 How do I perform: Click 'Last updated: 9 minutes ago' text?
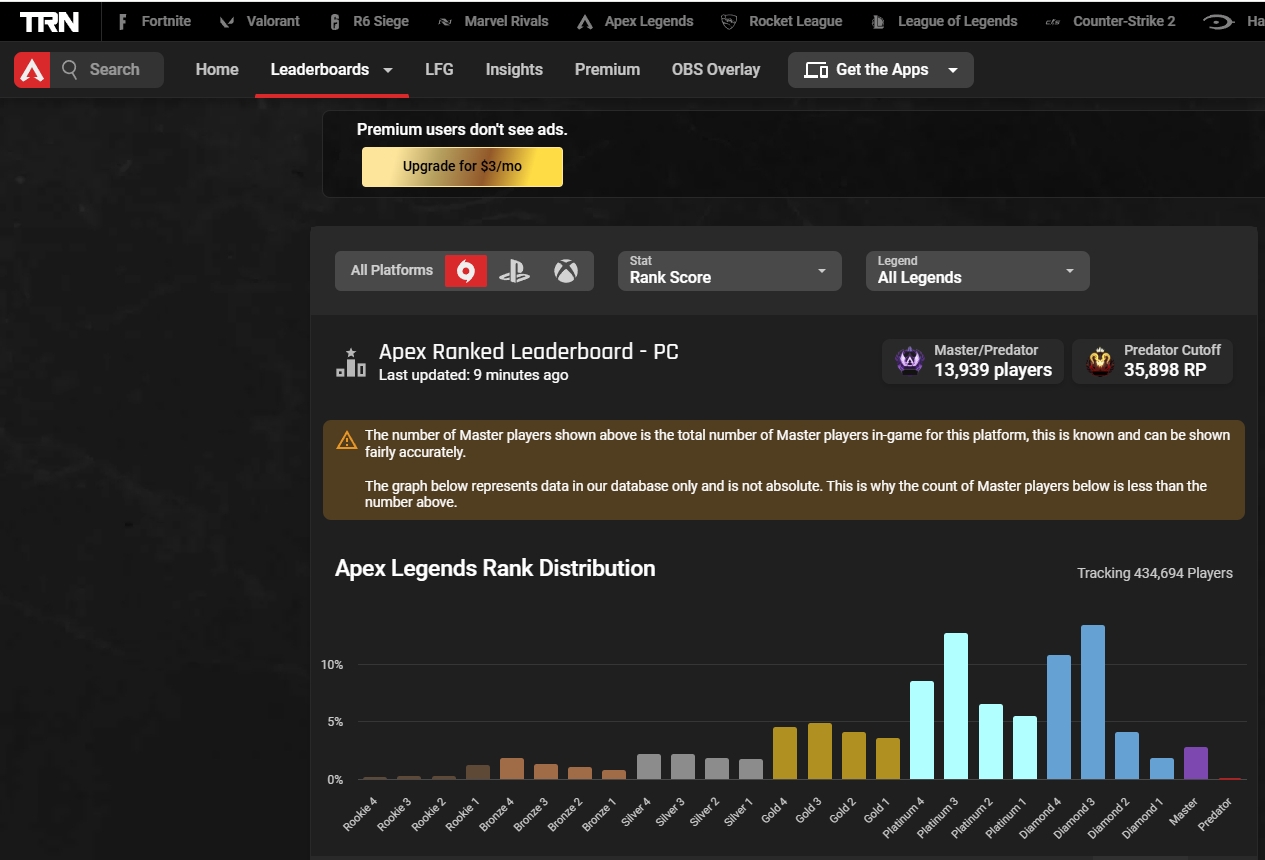(x=473, y=375)
